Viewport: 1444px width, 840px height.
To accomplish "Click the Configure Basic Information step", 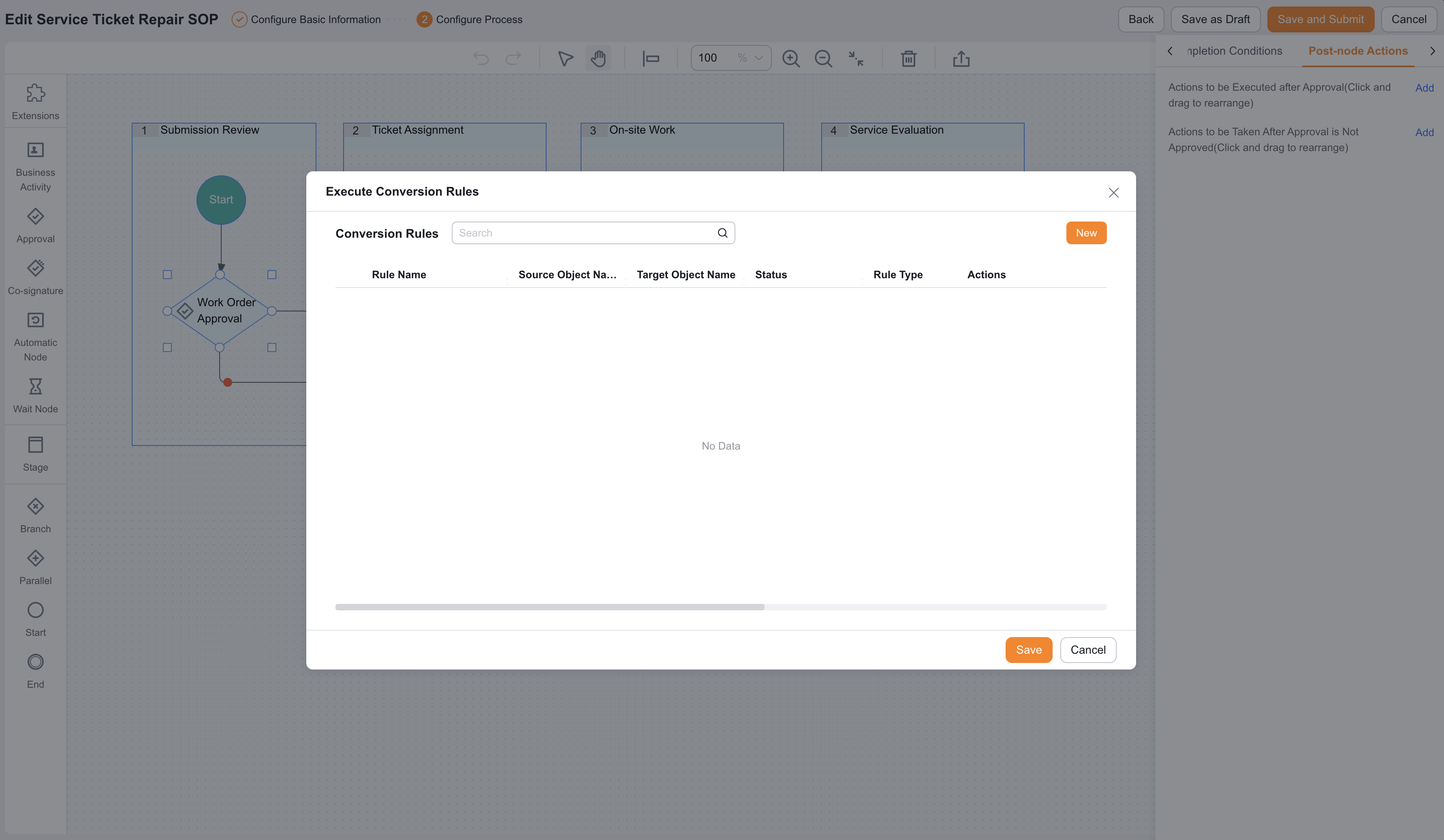I will (307, 19).
